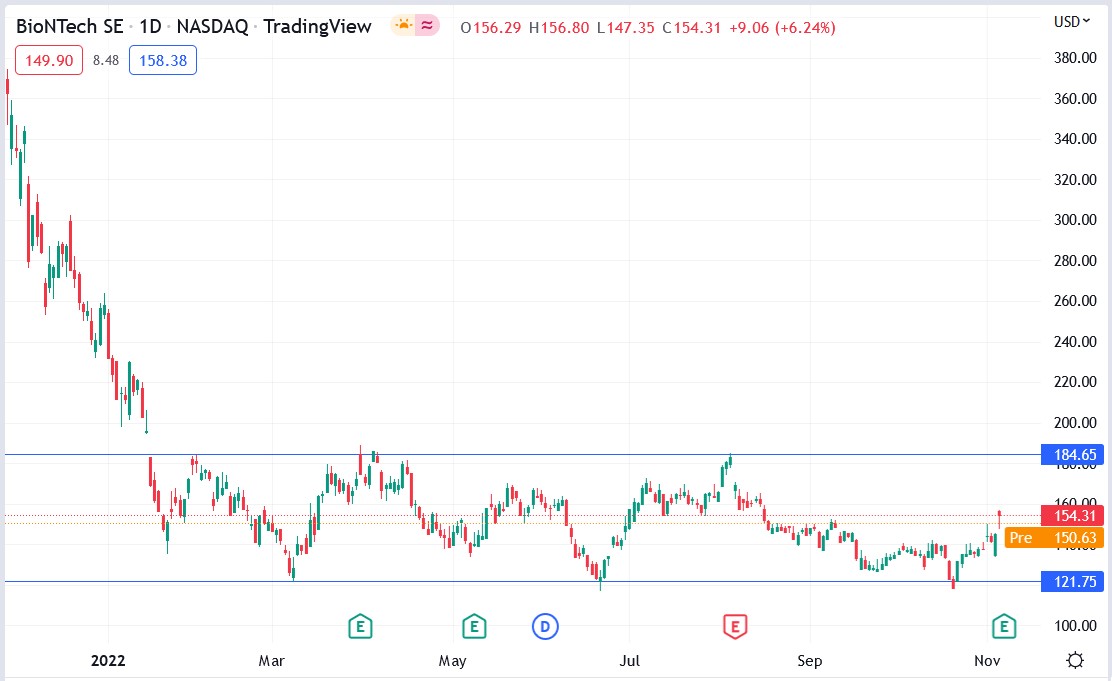The width and height of the screenshot is (1112, 681).
Task: Open the USD currency dropdown
Action: [x=1072, y=22]
